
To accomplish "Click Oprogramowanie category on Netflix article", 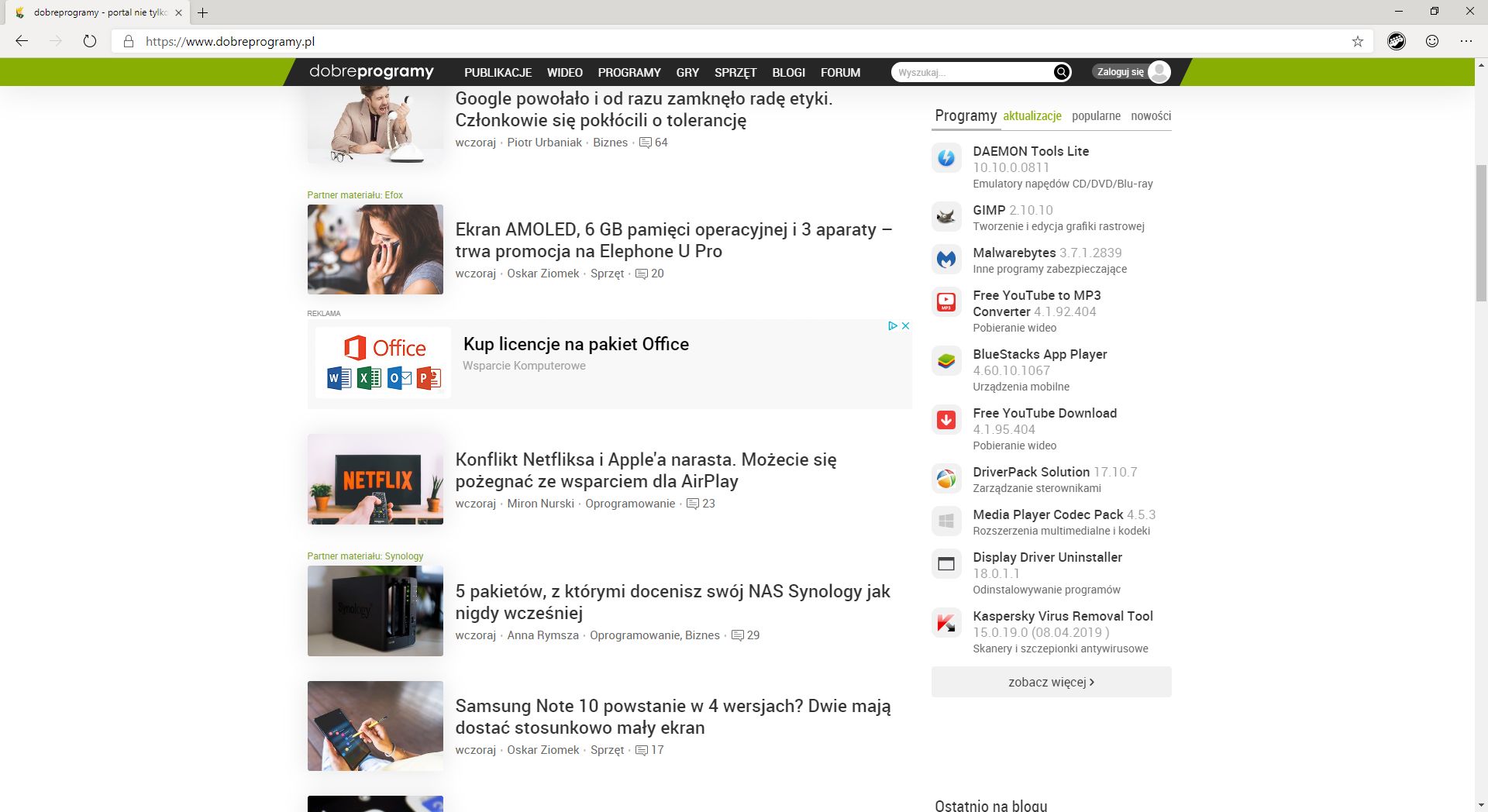I will point(630,504).
